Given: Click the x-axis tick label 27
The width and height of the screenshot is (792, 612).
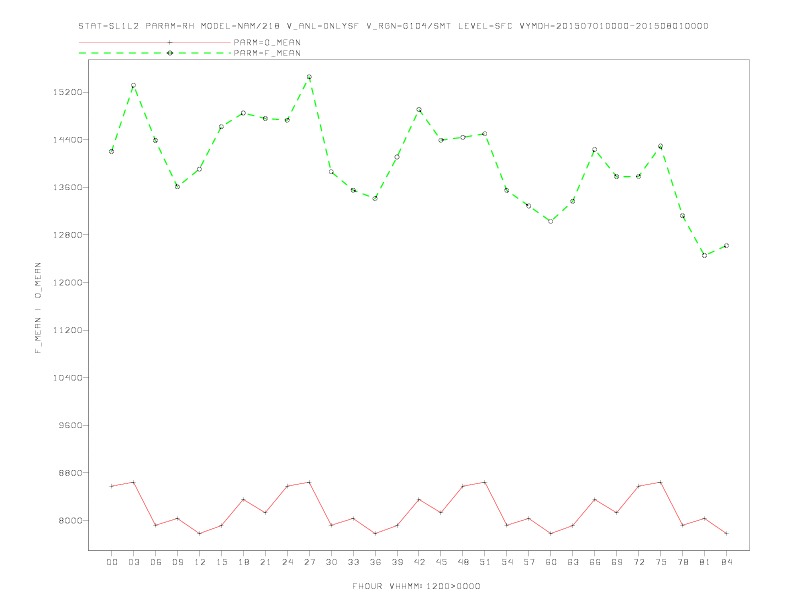Looking at the screenshot, I should 309,562.
